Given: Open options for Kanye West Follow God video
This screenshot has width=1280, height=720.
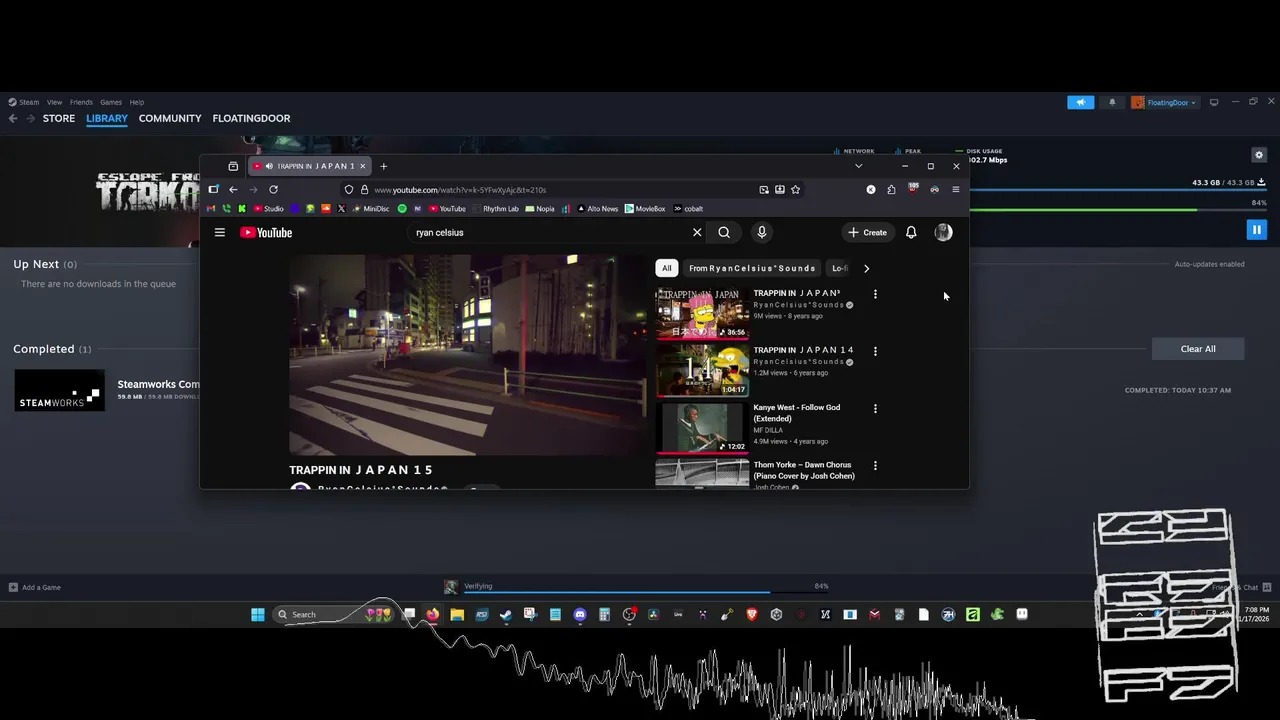Looking at the screenshot, I should pos(875,408).
